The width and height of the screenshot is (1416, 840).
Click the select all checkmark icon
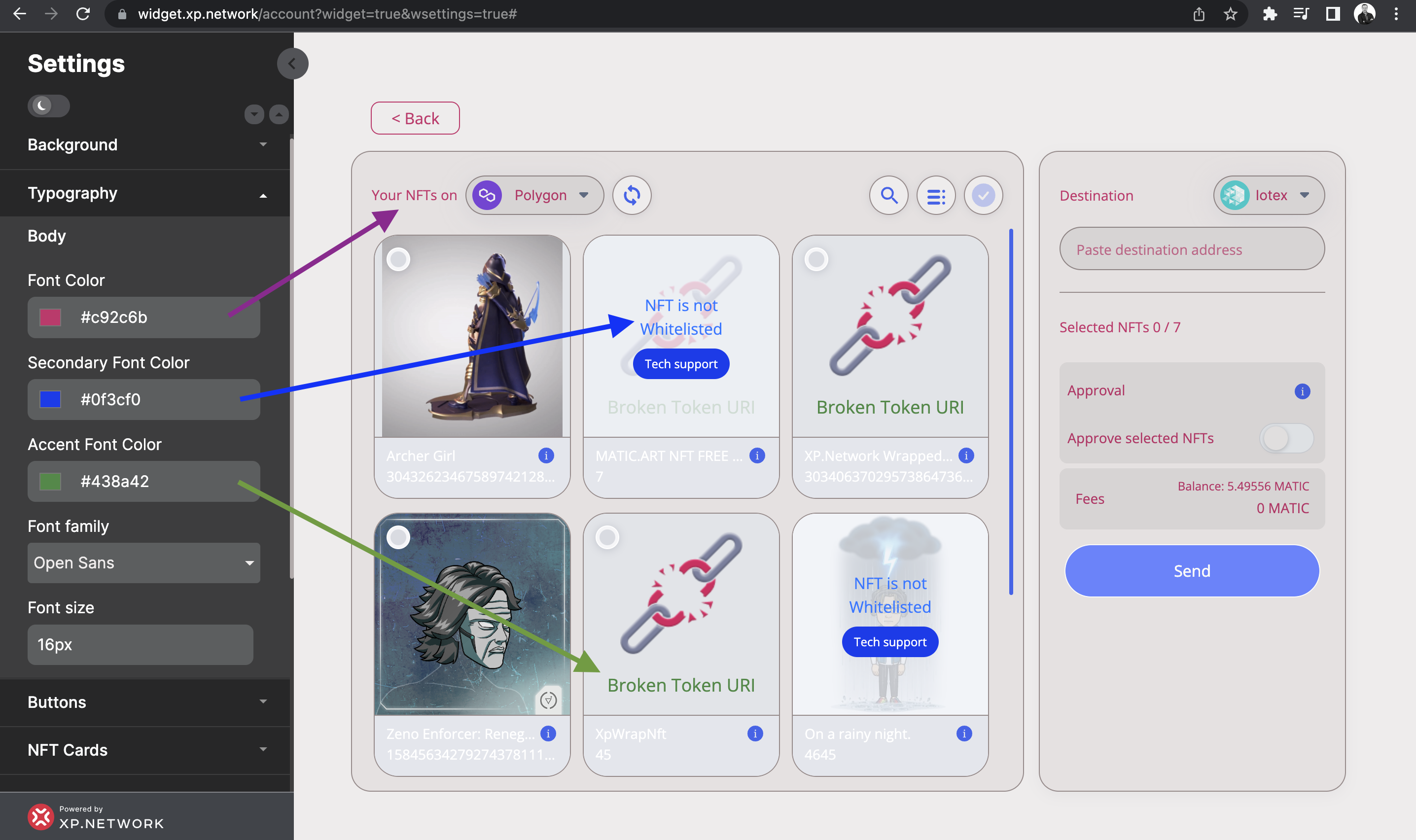point(984,195)
